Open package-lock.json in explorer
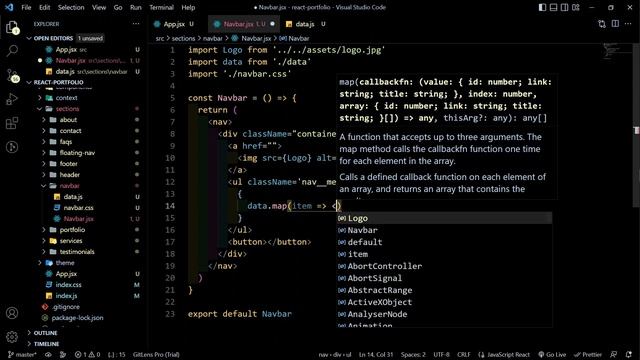Viewport: 640px width, 360px height. click(x=77, y=318)
